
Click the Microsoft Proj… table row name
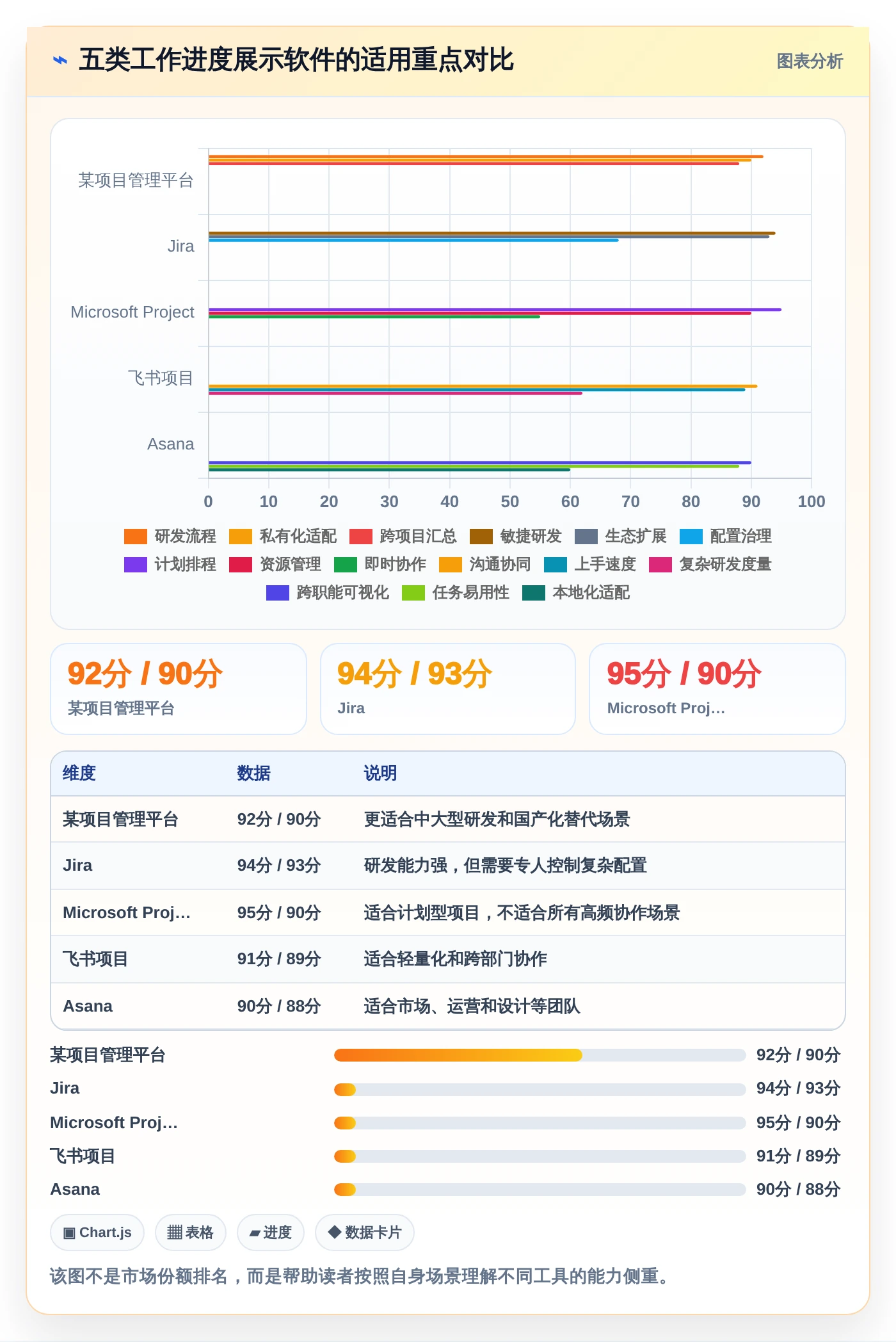[x=127, y=913]
